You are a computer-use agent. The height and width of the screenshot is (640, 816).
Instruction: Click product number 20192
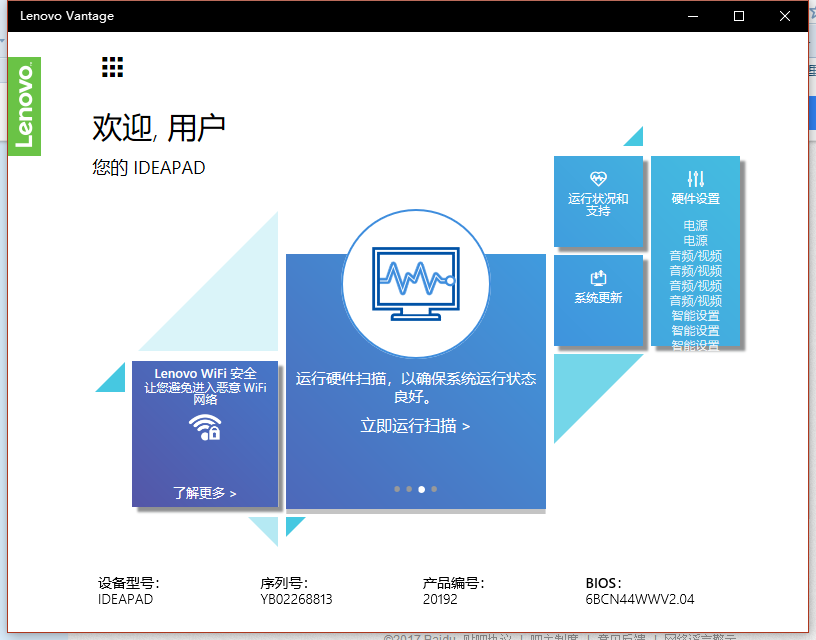440,599
